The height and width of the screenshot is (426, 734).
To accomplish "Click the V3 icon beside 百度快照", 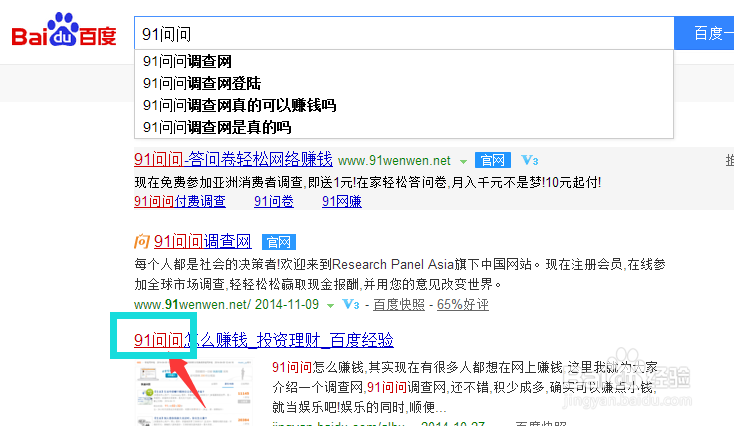I will pos(351,305).
